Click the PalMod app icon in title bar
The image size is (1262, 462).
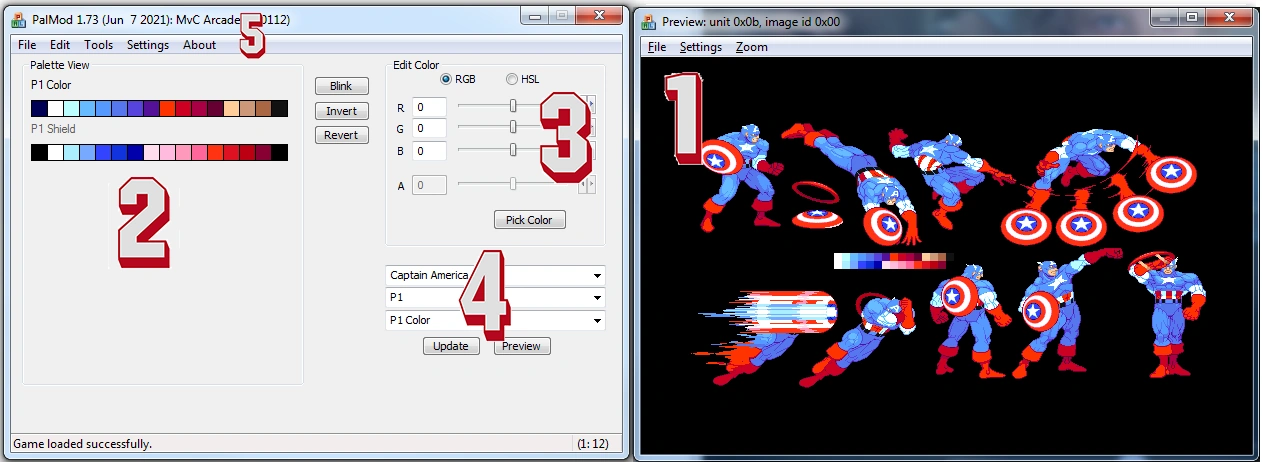coord(17,18)
